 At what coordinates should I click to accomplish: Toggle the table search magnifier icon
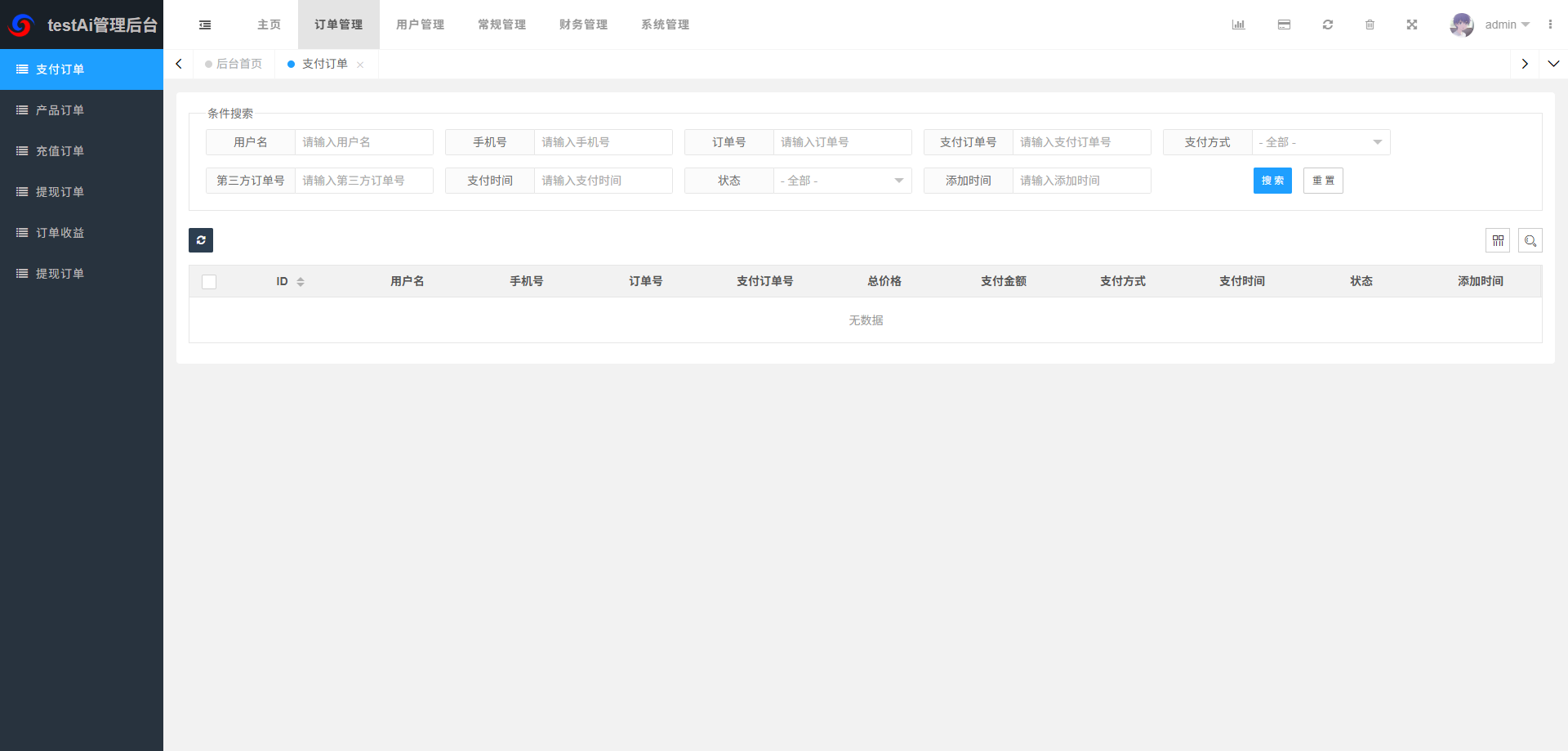click(1530, 240)
